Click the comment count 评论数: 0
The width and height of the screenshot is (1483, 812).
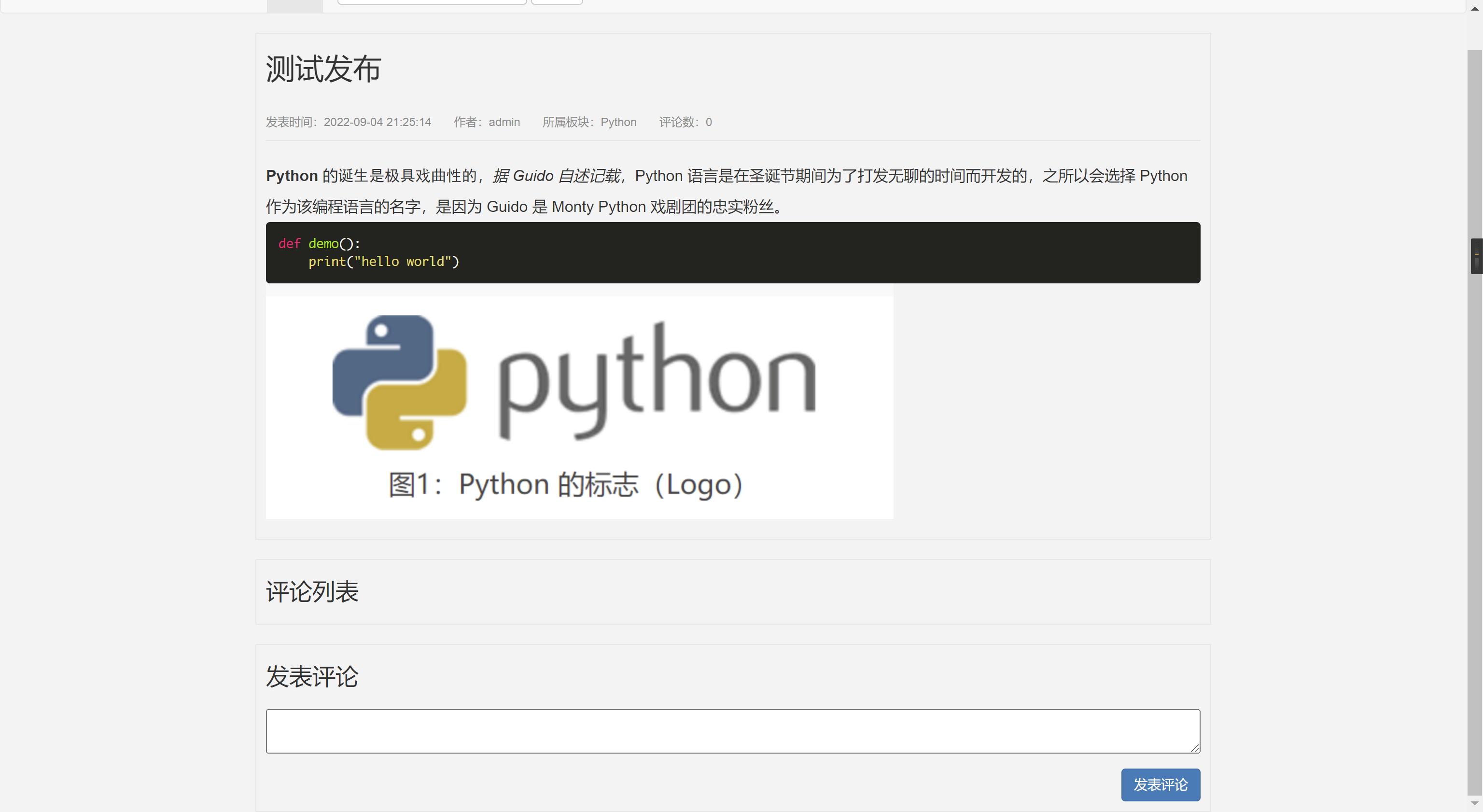pyautogui.click(x=685, y=122)
